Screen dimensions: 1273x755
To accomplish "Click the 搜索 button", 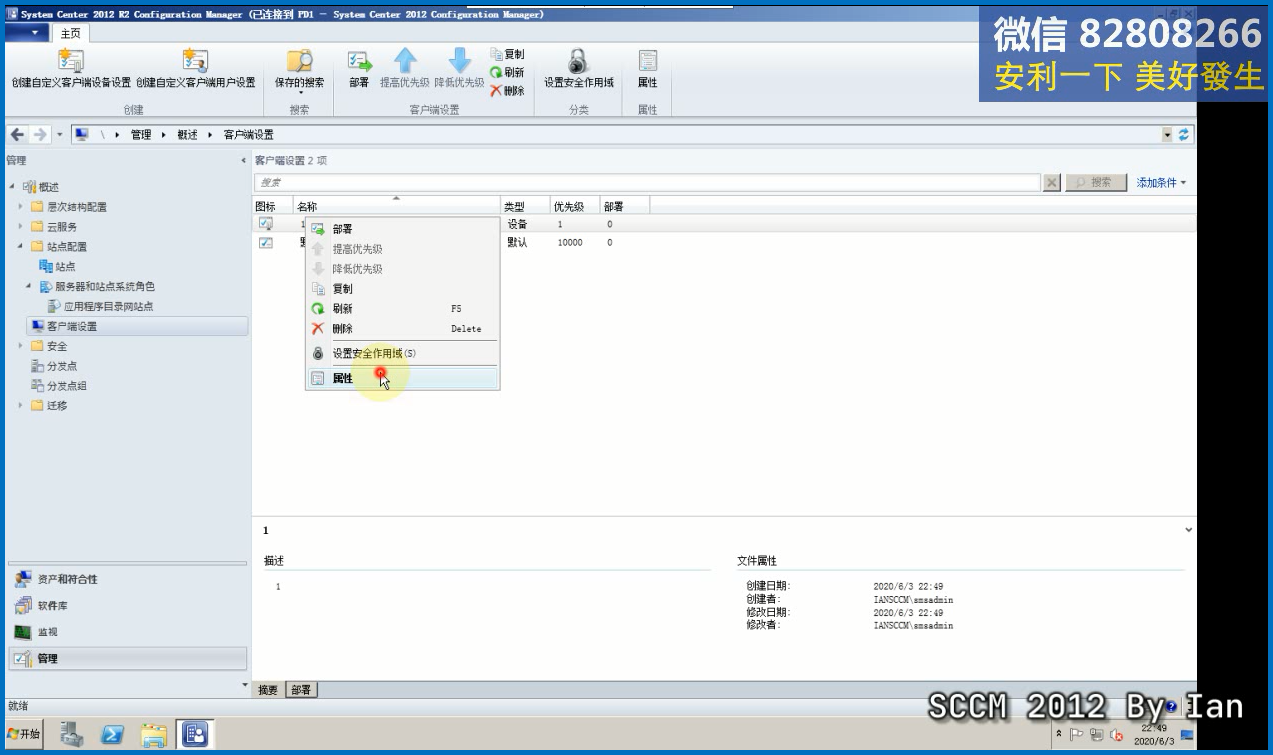I will (x=1095, y=183).
